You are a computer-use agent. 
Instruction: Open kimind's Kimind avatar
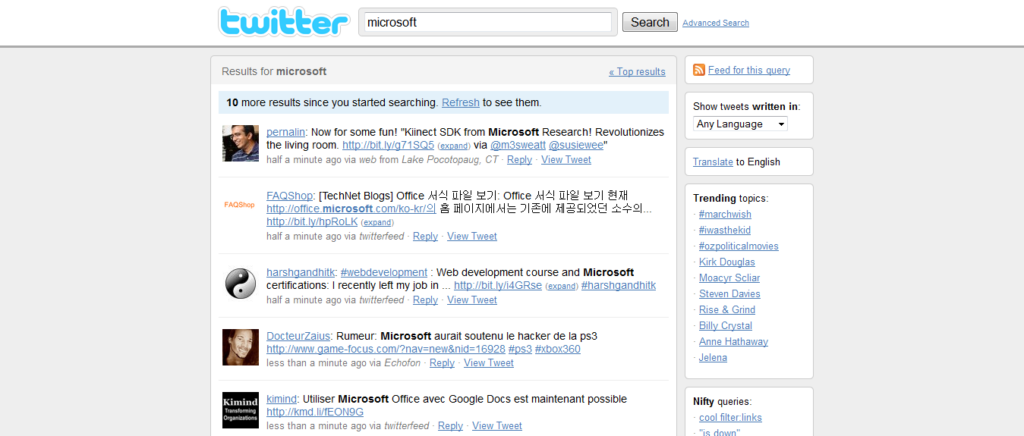pos(240,410)
